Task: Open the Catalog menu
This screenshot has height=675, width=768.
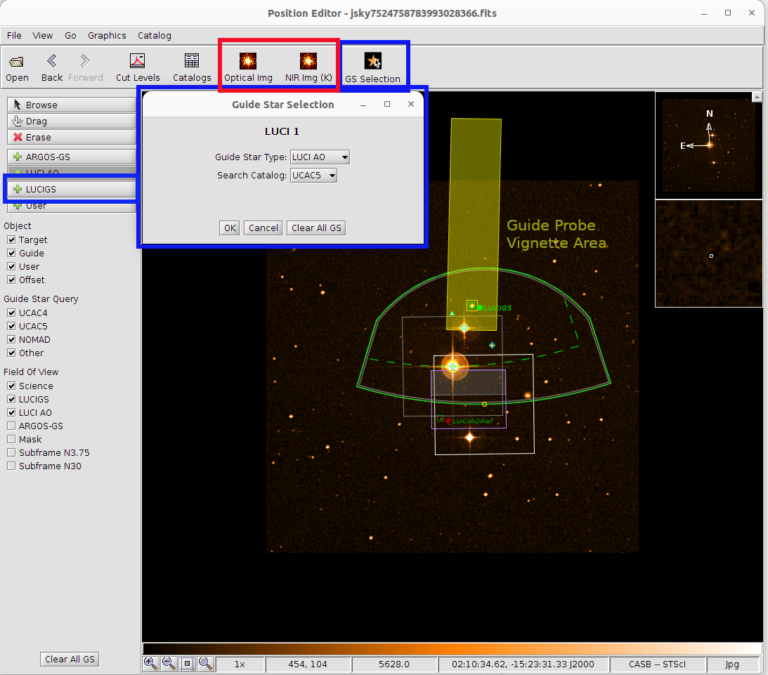Action: [154, 36]
